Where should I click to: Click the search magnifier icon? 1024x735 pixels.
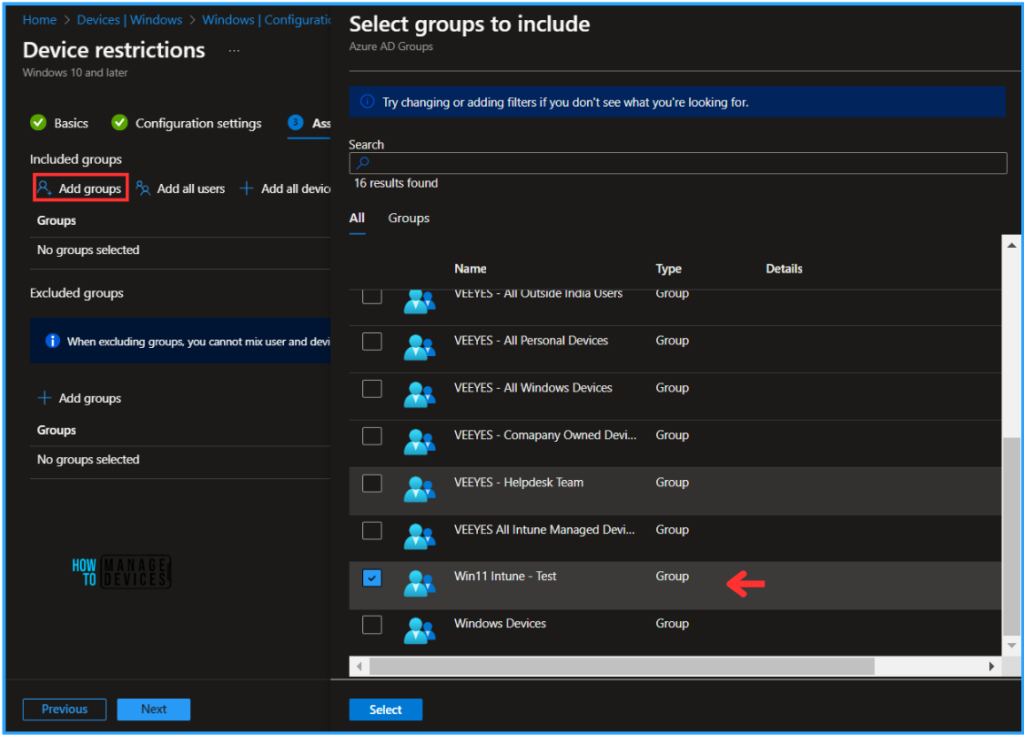click(x=363, y=163)
